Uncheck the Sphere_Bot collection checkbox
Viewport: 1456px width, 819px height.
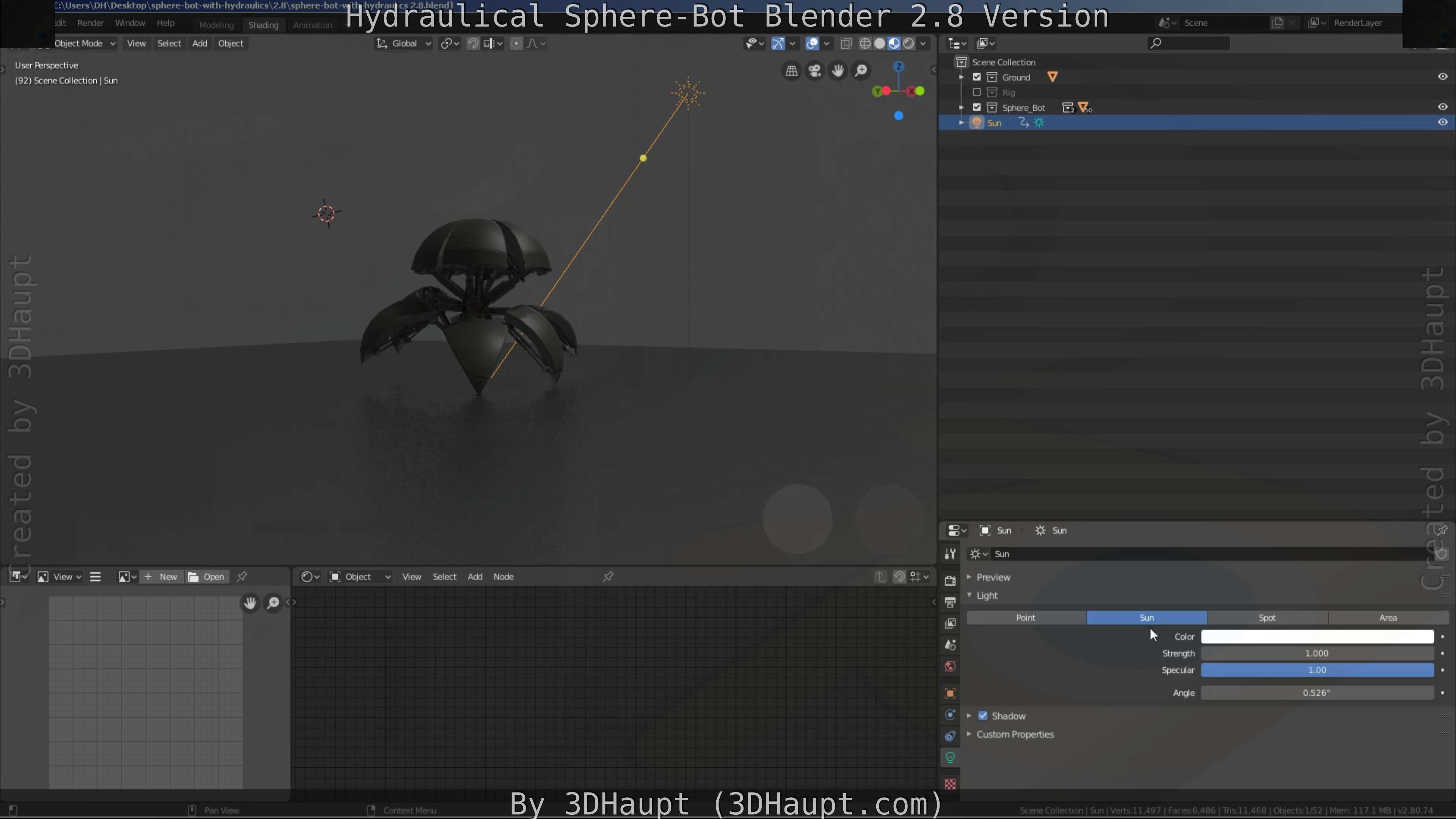[x=977, y=107]
